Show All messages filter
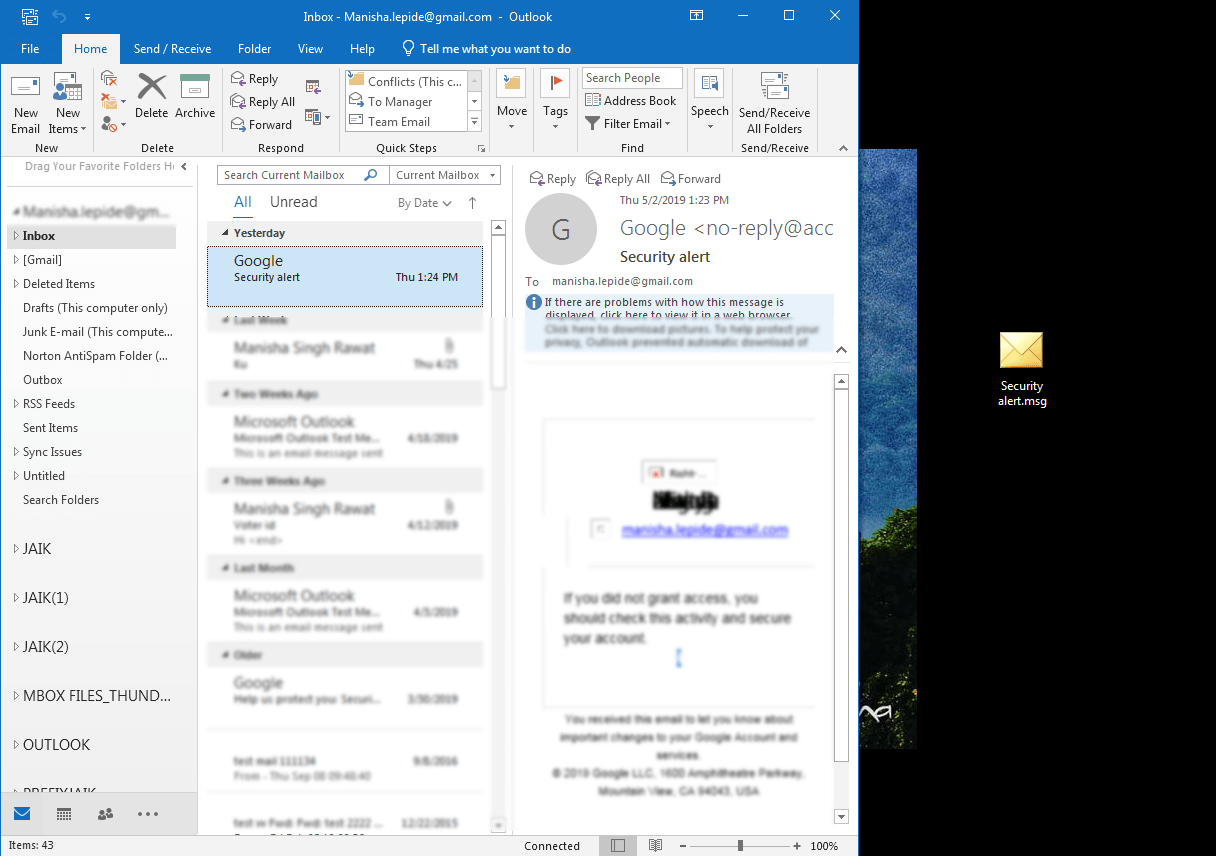This screenshot has height=856, width=1216. pos(243,202)
